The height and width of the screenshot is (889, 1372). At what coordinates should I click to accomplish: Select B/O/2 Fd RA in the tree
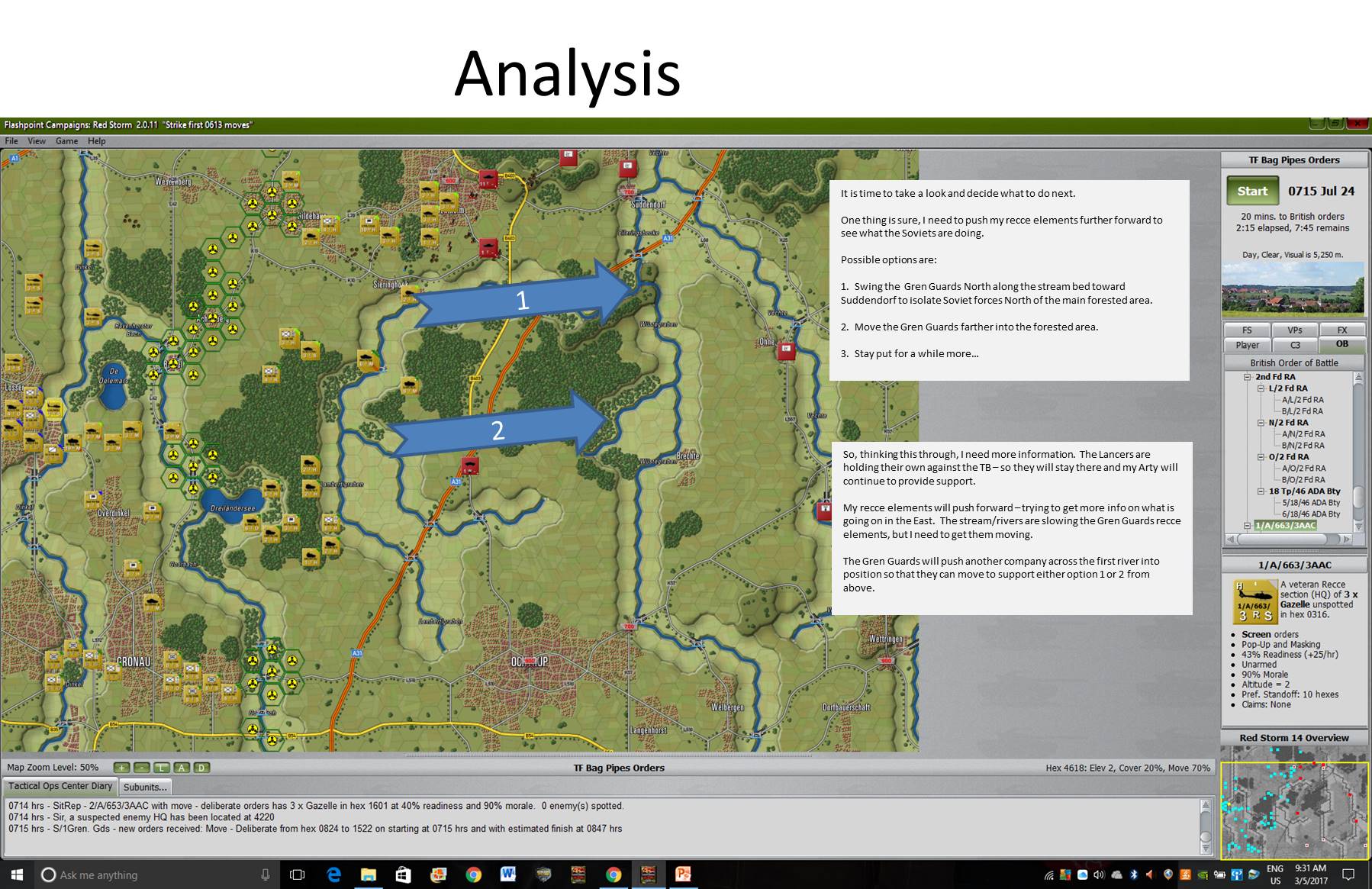[1303, 480]
